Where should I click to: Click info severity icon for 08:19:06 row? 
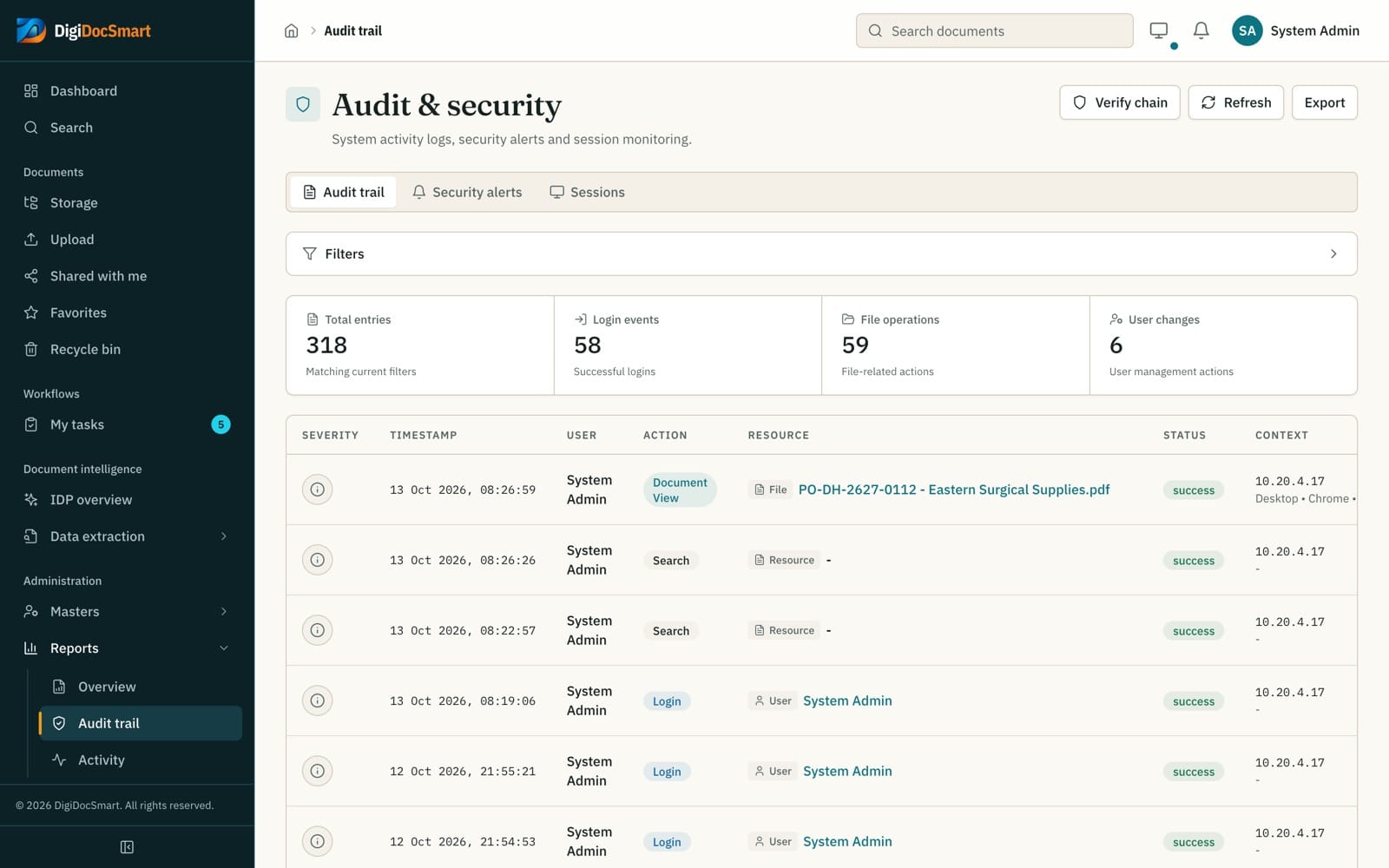[x=318, y=700]
